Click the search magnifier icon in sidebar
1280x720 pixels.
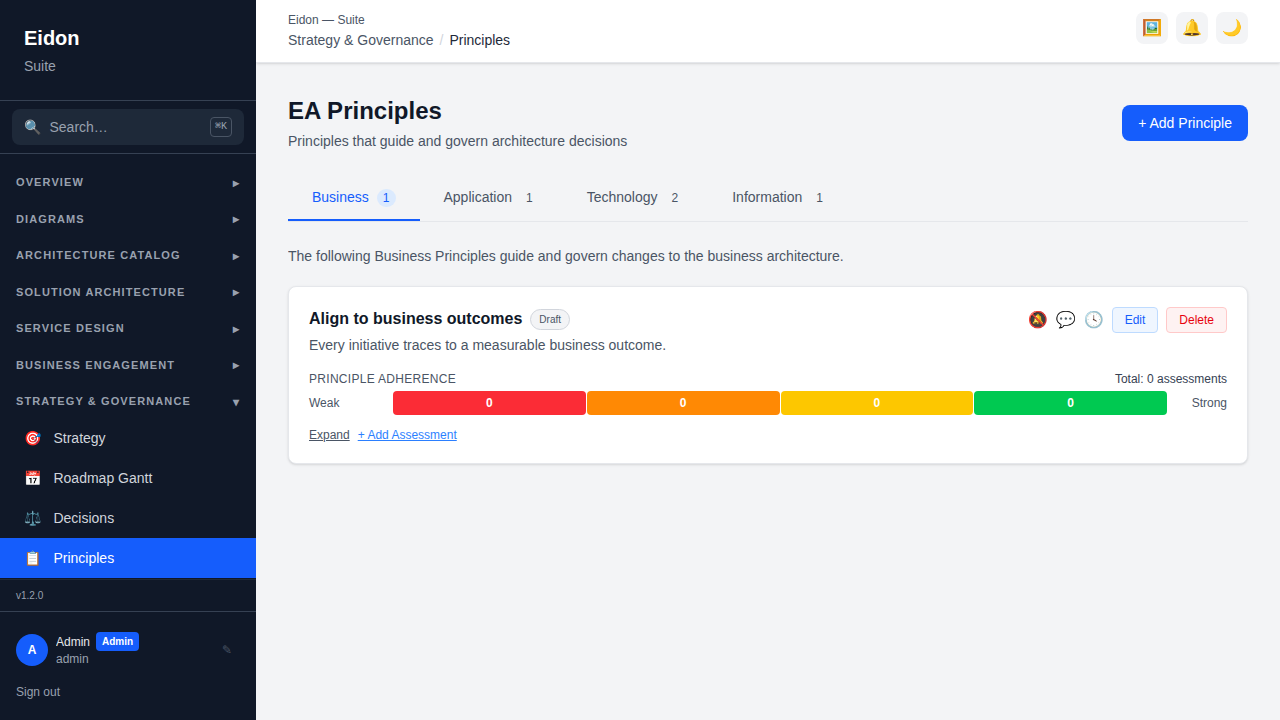(32, 127)
